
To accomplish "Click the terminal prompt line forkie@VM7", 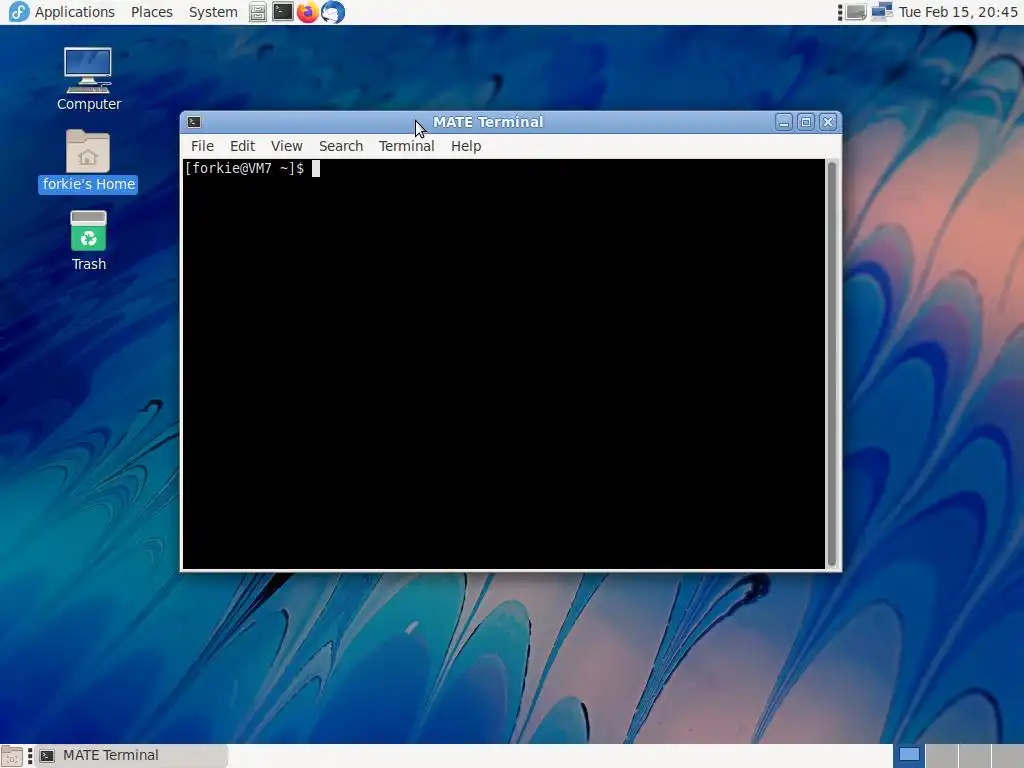I will pyautogui.click(x=244, y=168).
